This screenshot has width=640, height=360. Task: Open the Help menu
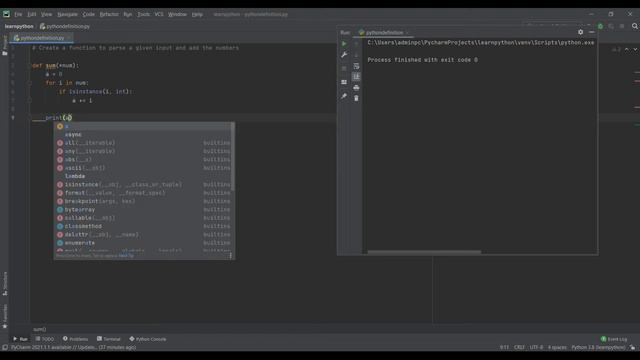click(197, 14)
